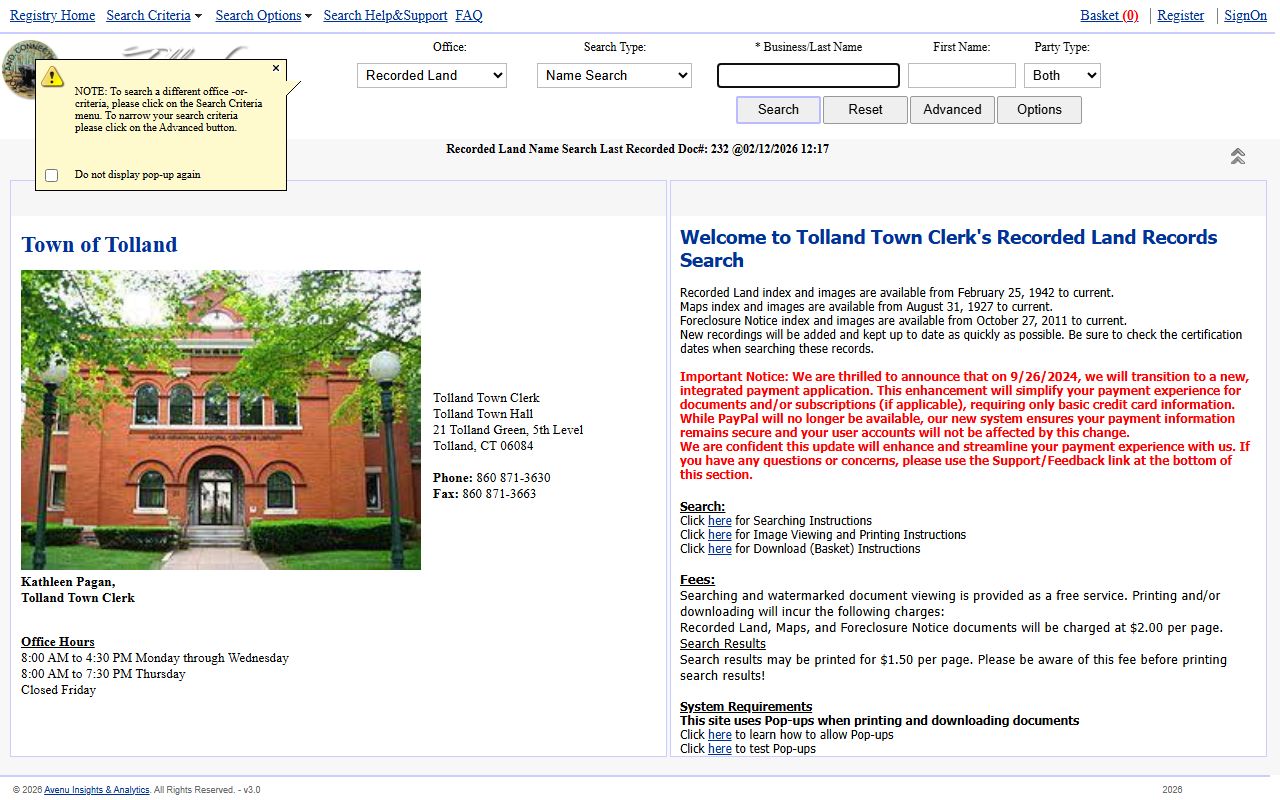Screen dimensions: 1280x800
Task: Collapse the header with double-chevron icon
Action: coord(1237,156)
